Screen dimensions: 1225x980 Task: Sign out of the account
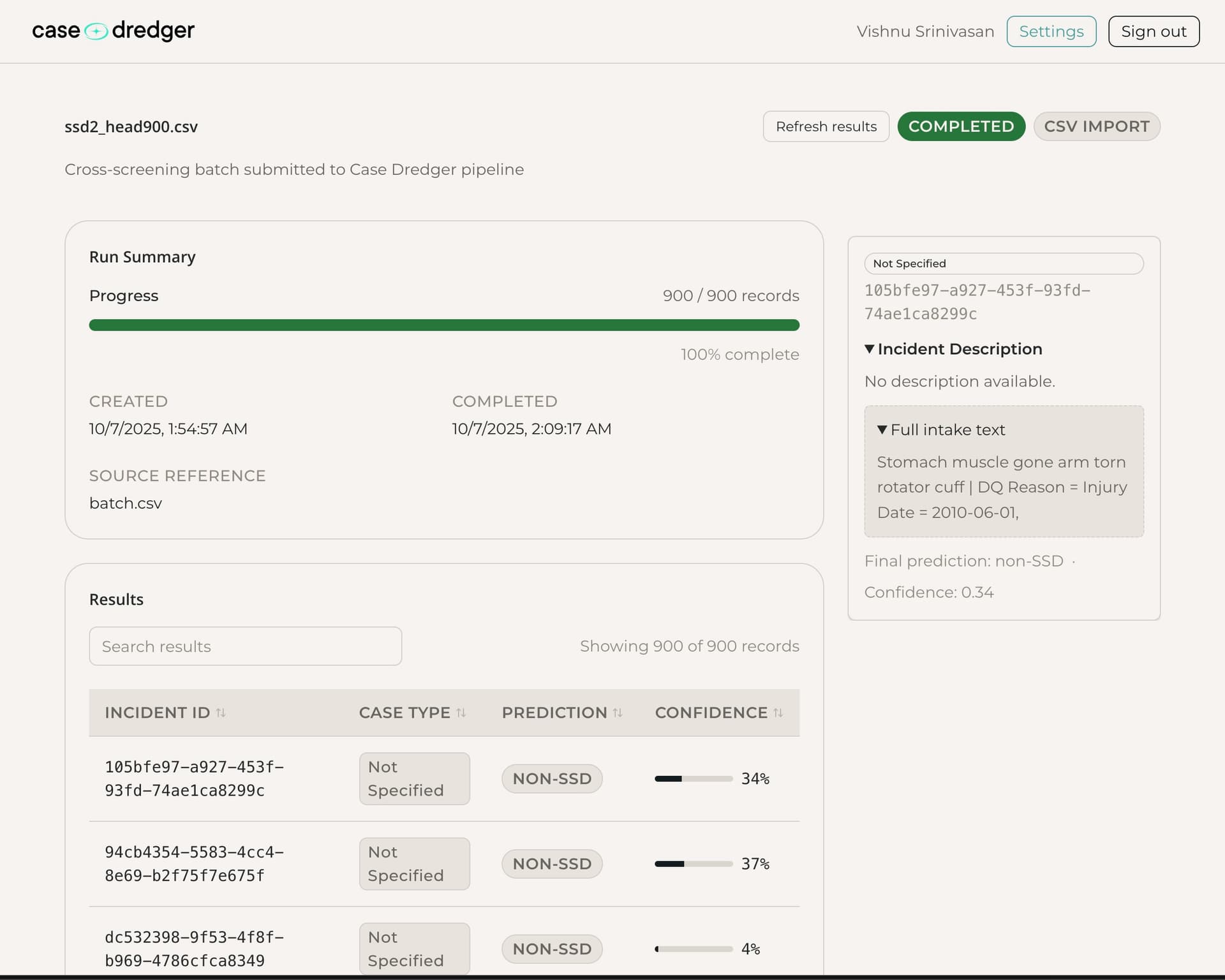(x=1154, y=31)
